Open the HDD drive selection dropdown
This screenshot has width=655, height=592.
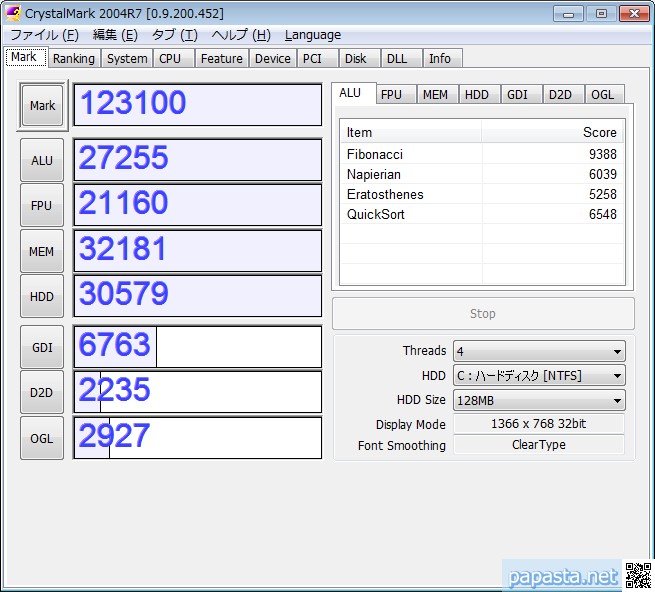539,376
